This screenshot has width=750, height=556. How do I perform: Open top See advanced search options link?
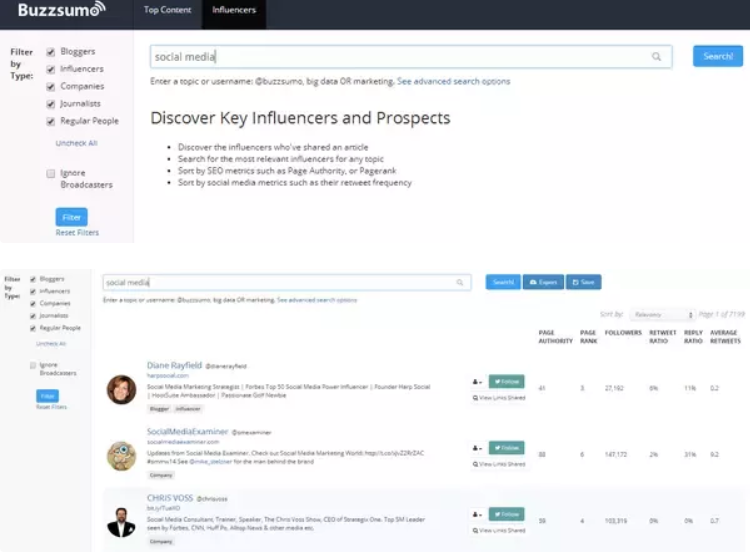coord(453,81)
